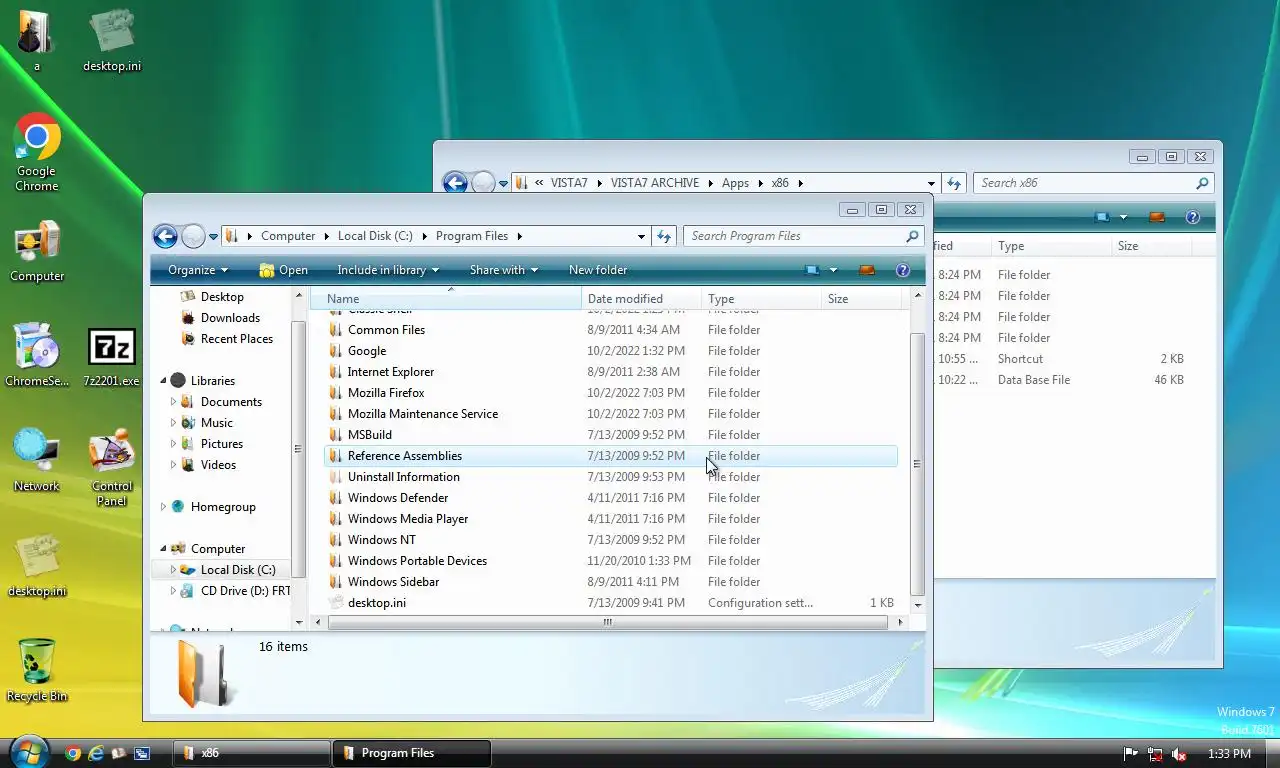This screenshot has height=768, width=1280.
Task: Click the file list horizontal scrollbar
Action: [x=607, y=622]
